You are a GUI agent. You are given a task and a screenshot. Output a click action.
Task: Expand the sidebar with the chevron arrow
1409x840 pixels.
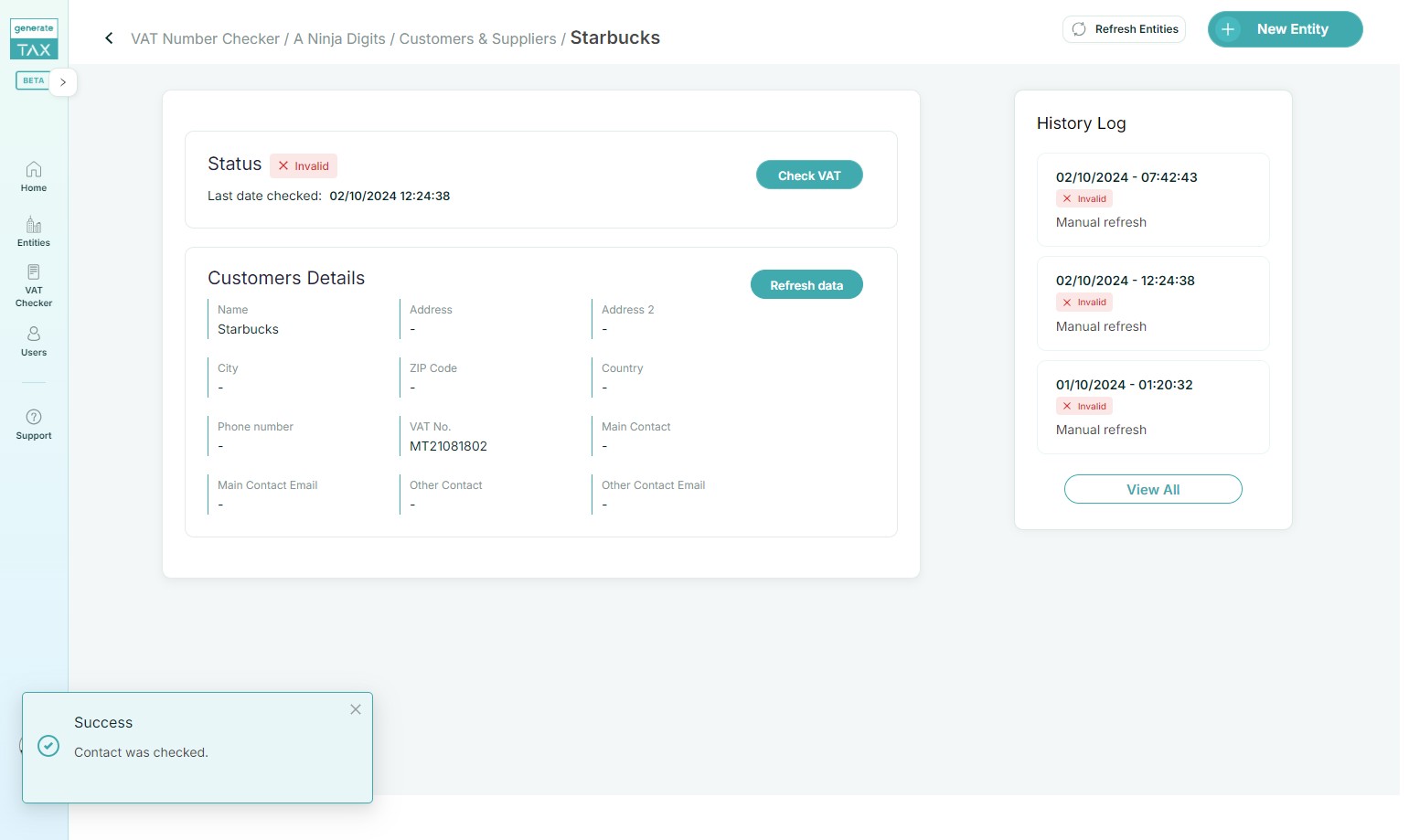pyautogui.click(x=63, y=82)
